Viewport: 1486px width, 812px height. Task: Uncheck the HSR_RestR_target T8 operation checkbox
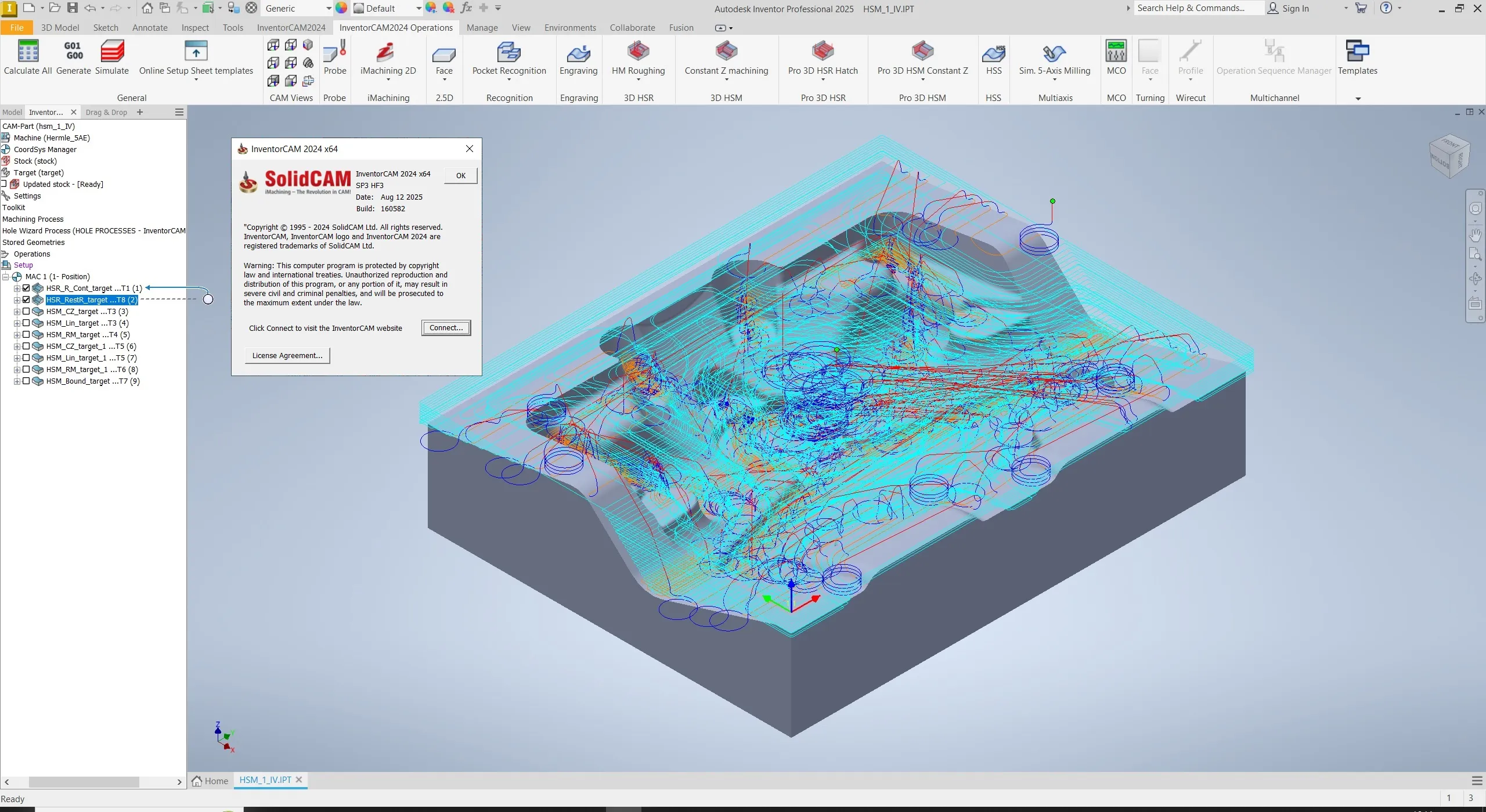point(26,299)
